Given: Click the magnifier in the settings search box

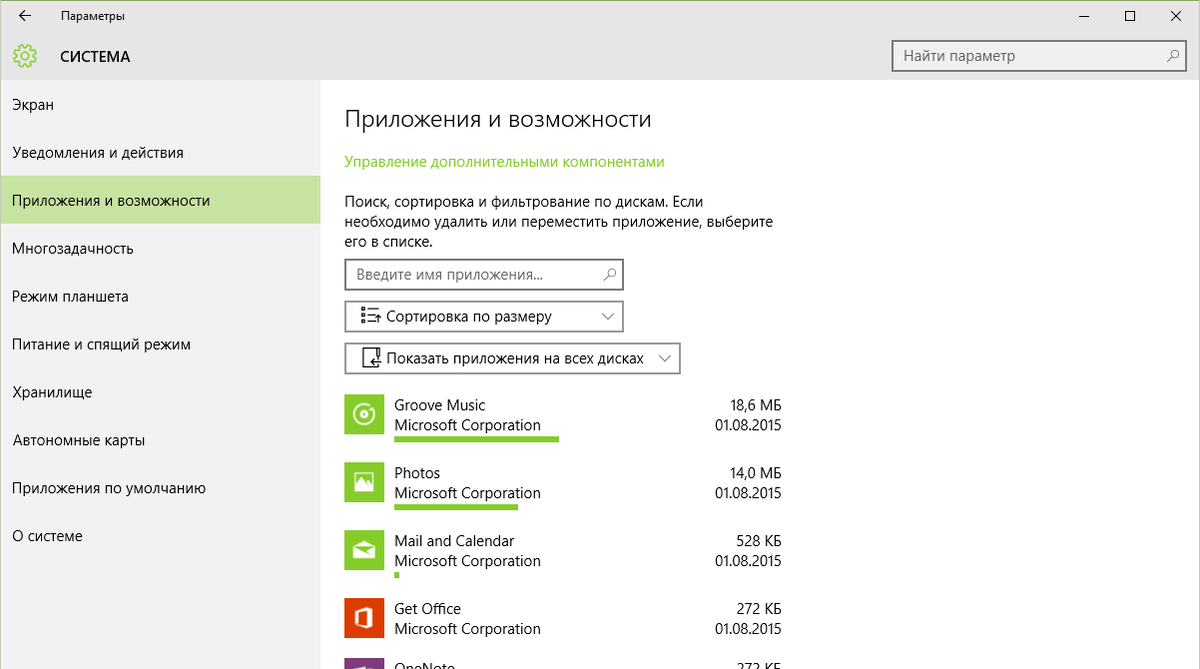Looking at the screenshot, I should 1174,56.
